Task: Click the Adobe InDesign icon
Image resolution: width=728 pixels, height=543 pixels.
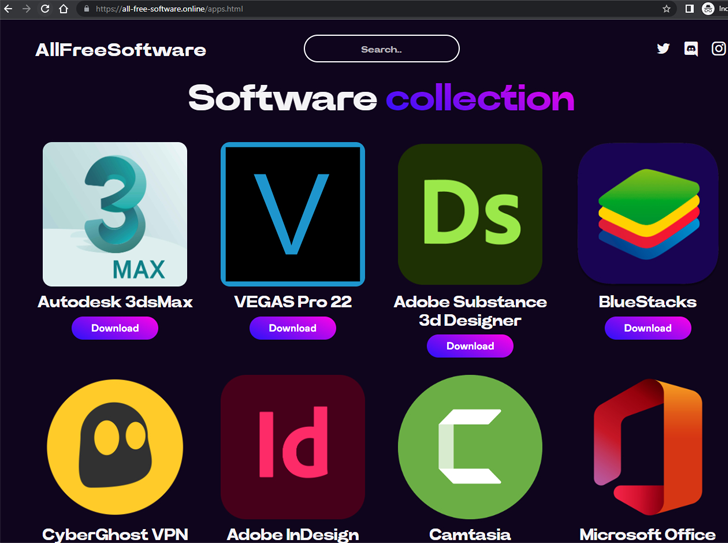Action: pos(293,447)
